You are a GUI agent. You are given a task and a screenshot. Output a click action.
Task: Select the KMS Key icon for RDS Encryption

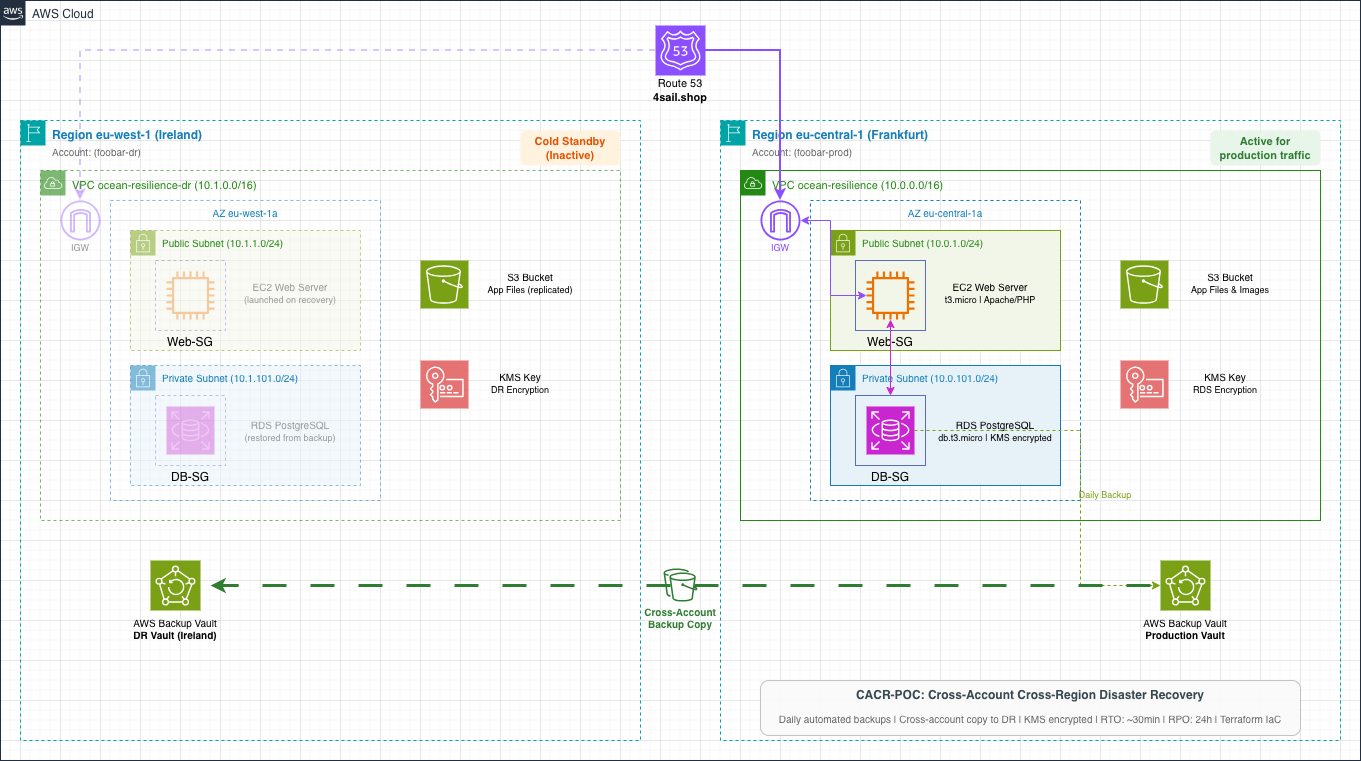tap(1145, 385)
